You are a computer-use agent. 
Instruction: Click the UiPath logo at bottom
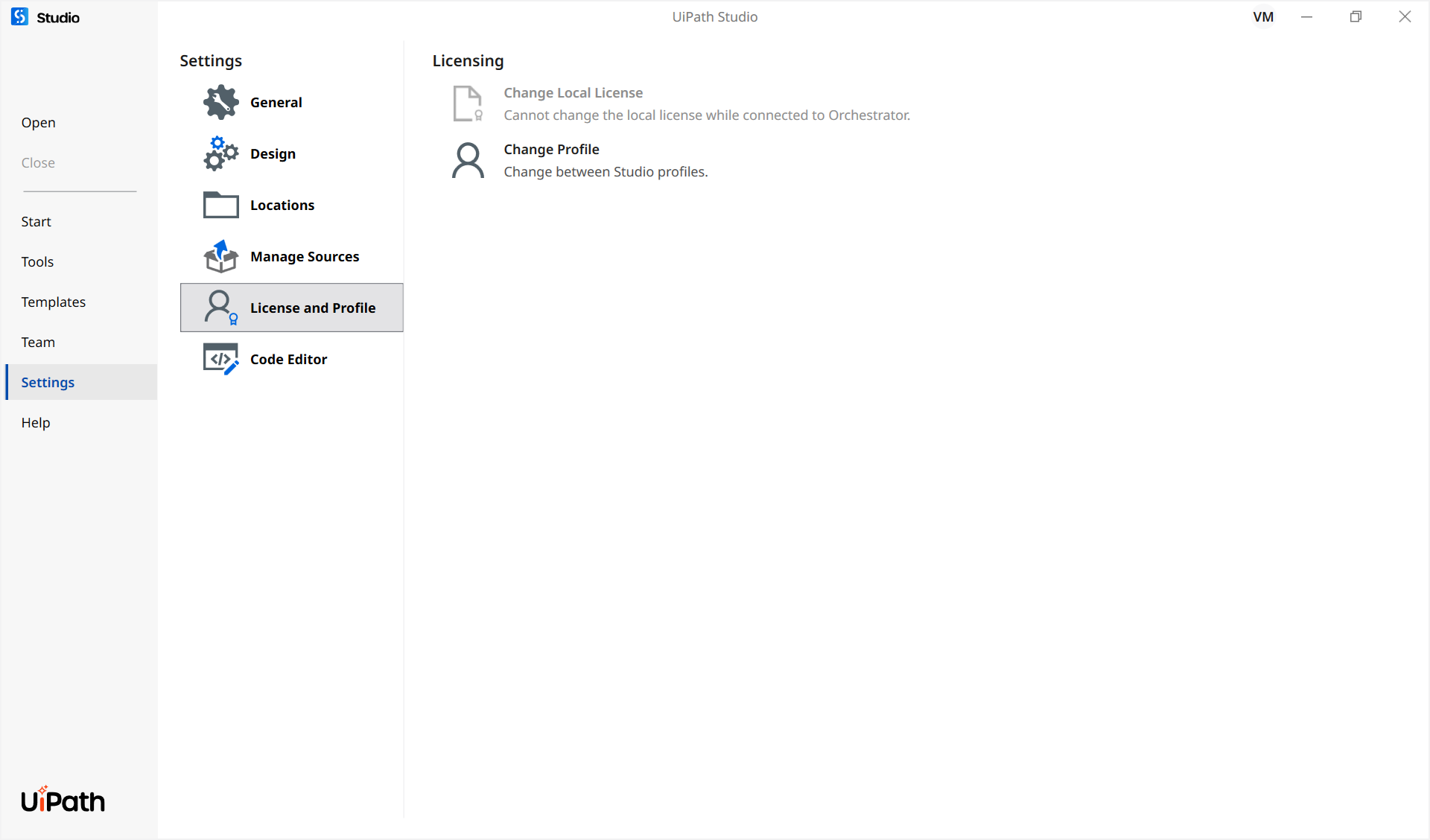[63, 800]
